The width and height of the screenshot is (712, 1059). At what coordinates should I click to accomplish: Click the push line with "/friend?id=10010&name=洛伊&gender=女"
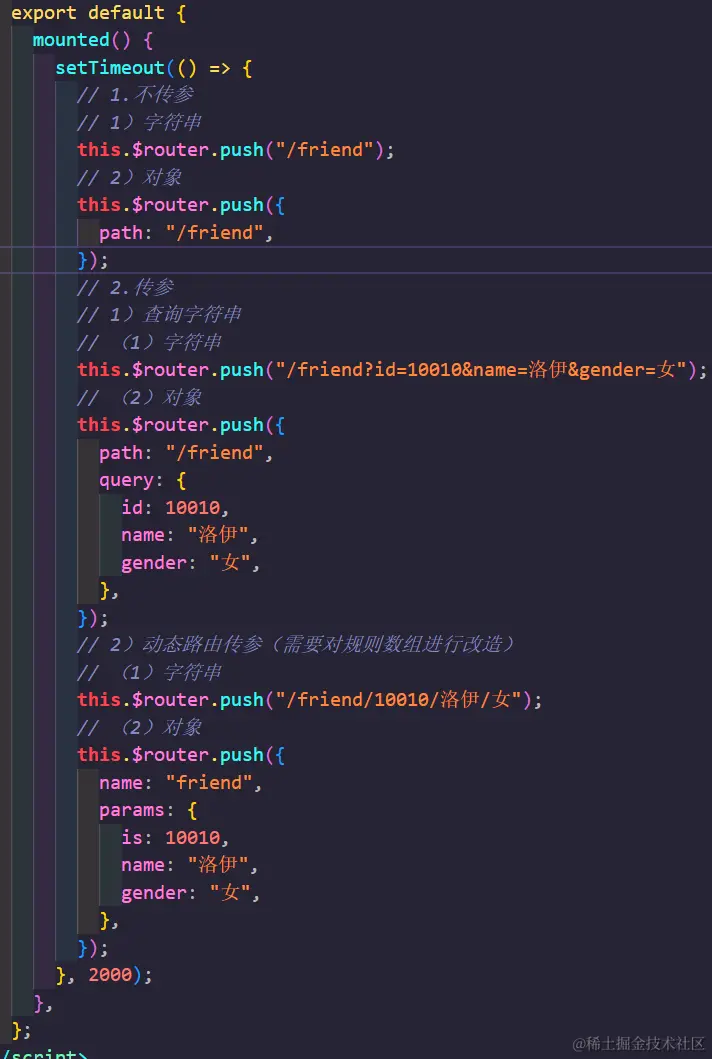click(392, 369)
